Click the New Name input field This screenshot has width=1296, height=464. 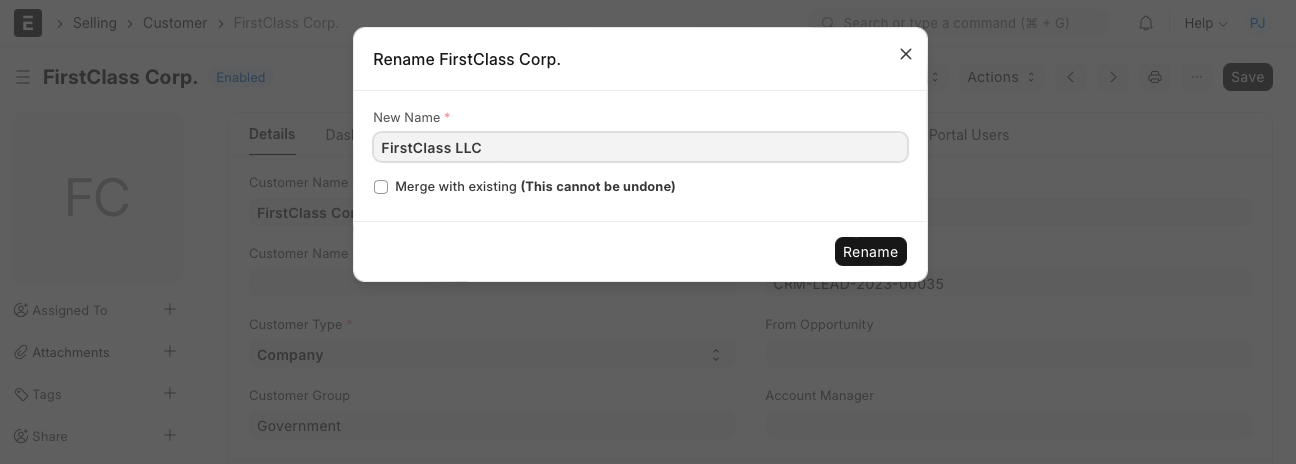(x=640, y=148)
